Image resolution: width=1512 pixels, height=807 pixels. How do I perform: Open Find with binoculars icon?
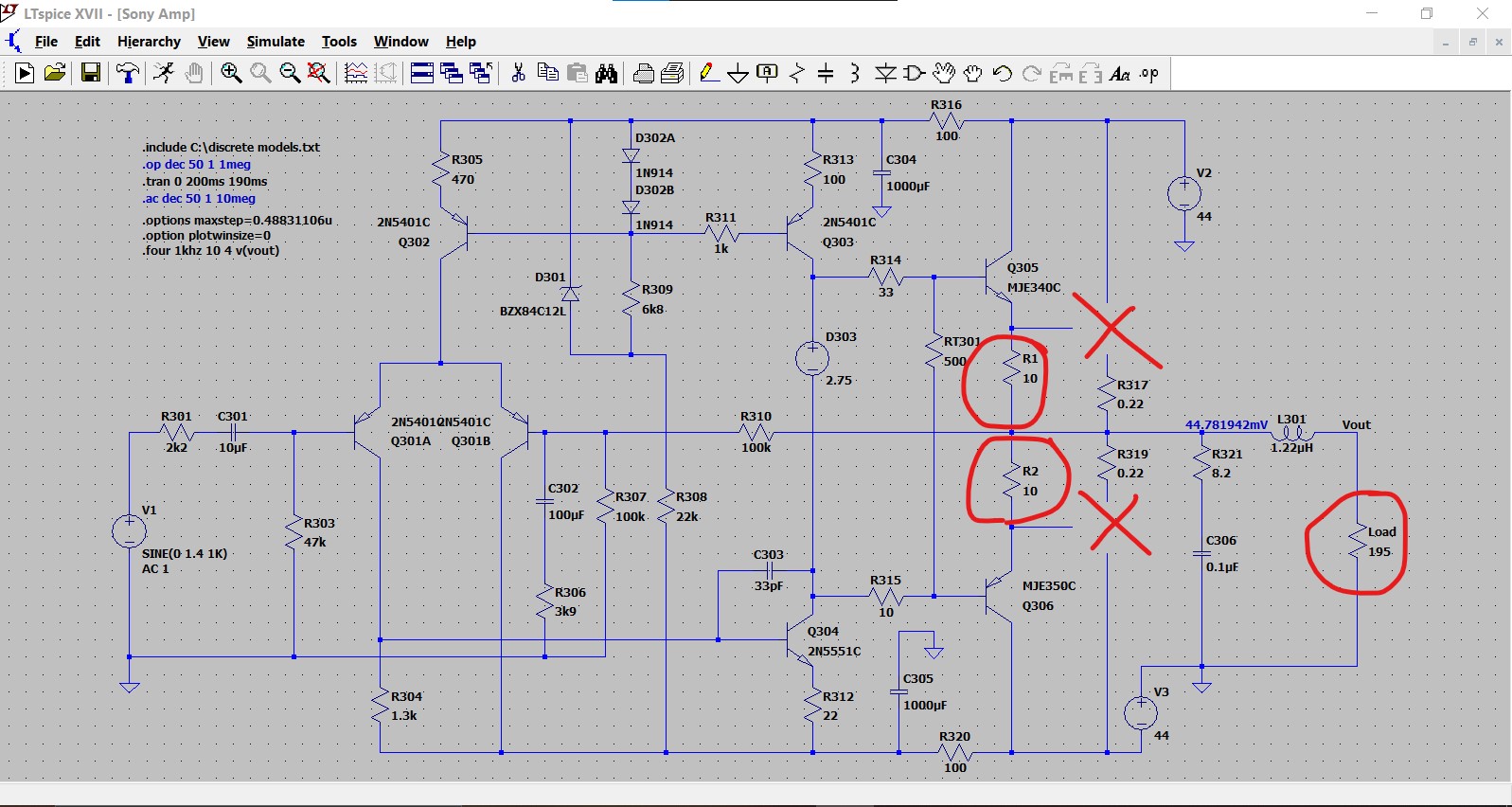pos(606,73)
